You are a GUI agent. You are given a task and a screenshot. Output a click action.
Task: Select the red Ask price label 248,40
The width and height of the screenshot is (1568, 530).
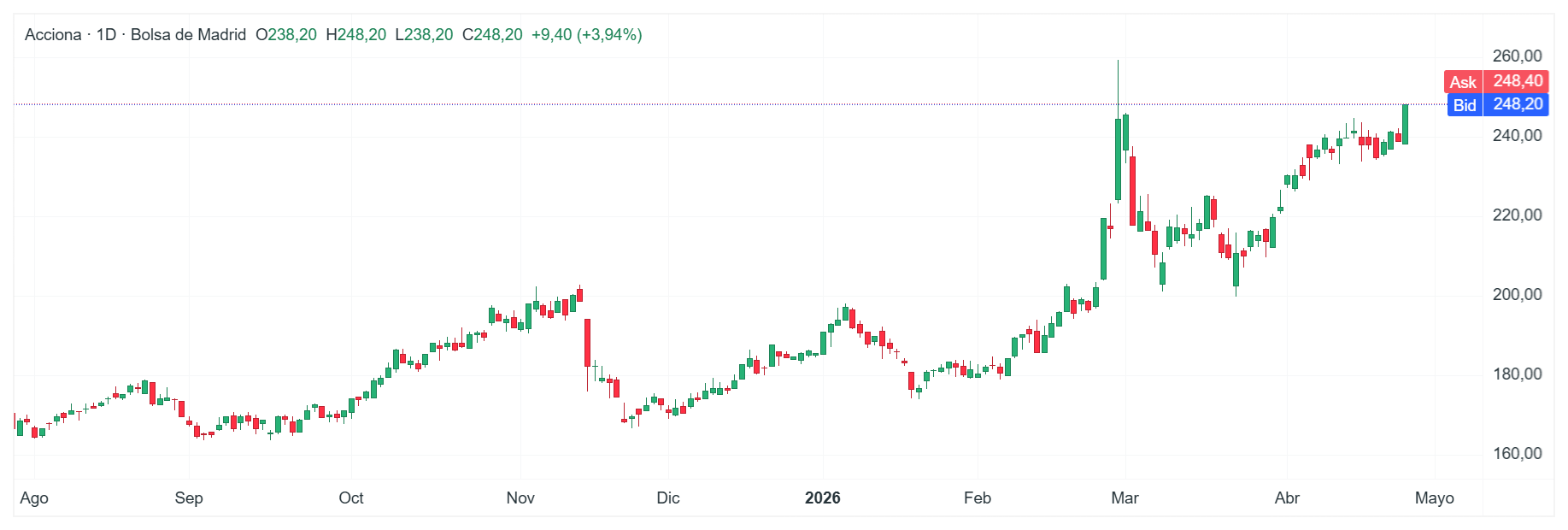(1496, 81)
